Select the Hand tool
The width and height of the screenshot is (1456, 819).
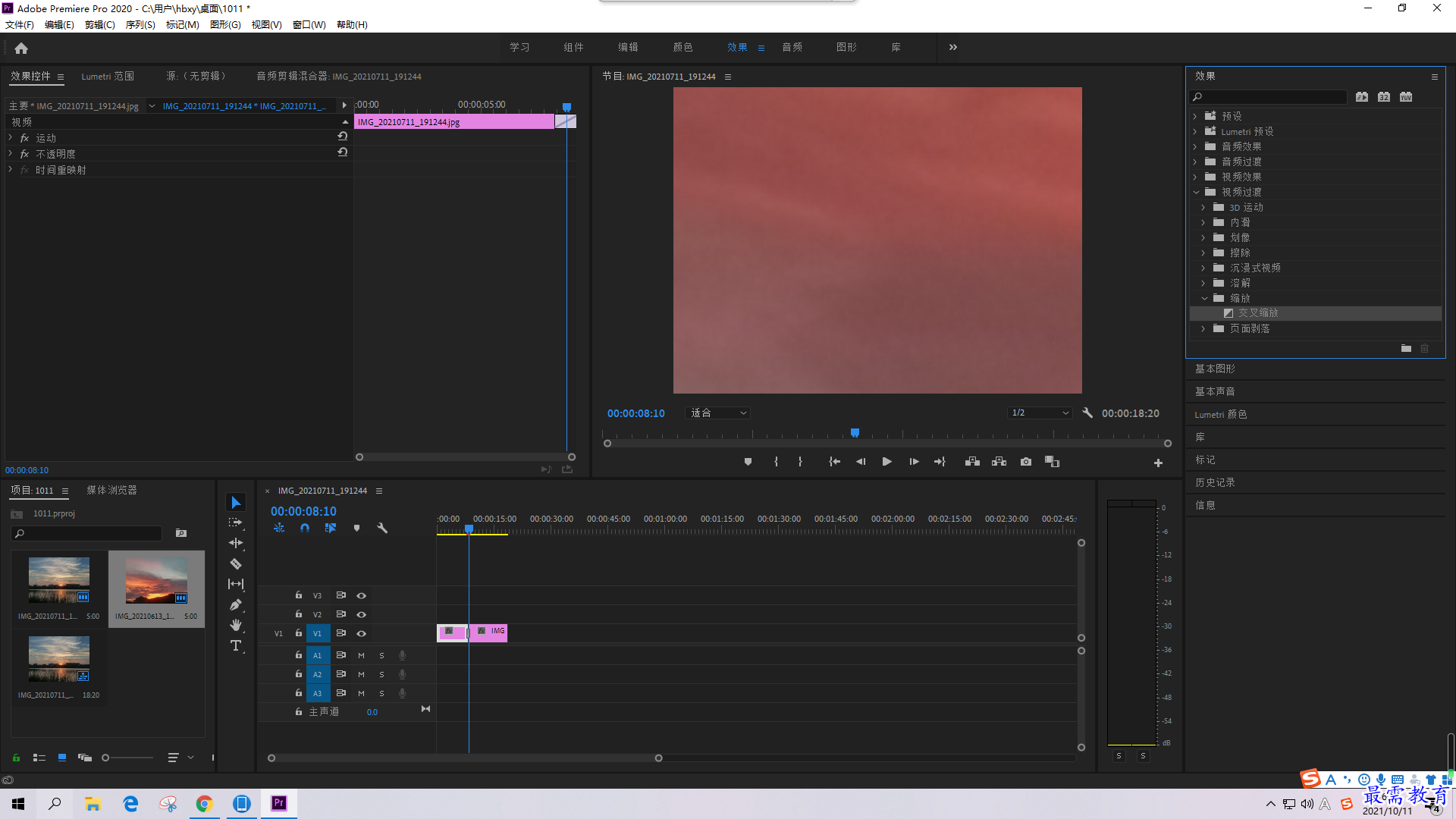pos(236,625)
